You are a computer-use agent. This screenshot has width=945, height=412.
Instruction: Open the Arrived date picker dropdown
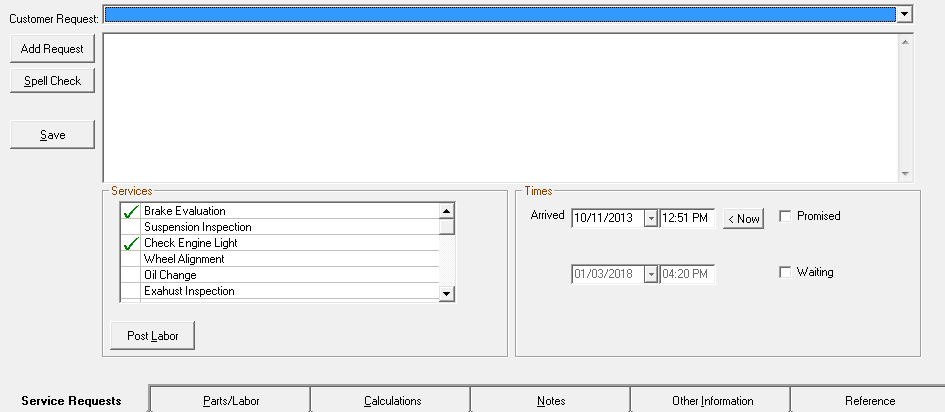tap(651, 218)
